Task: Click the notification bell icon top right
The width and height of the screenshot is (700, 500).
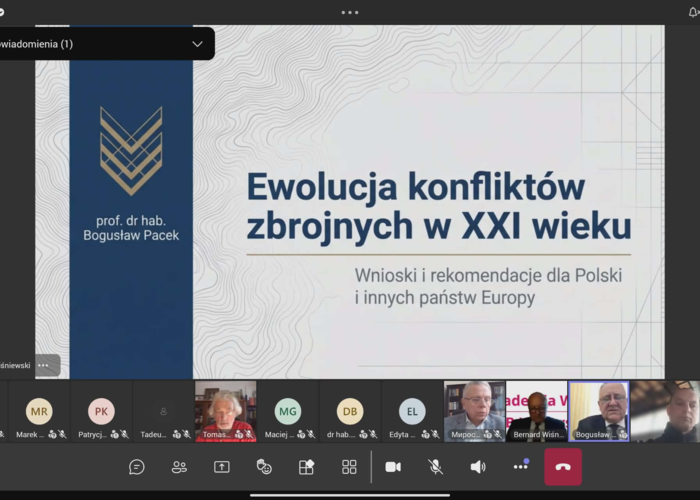Action: pyautogui.click(x=693, y=12)
